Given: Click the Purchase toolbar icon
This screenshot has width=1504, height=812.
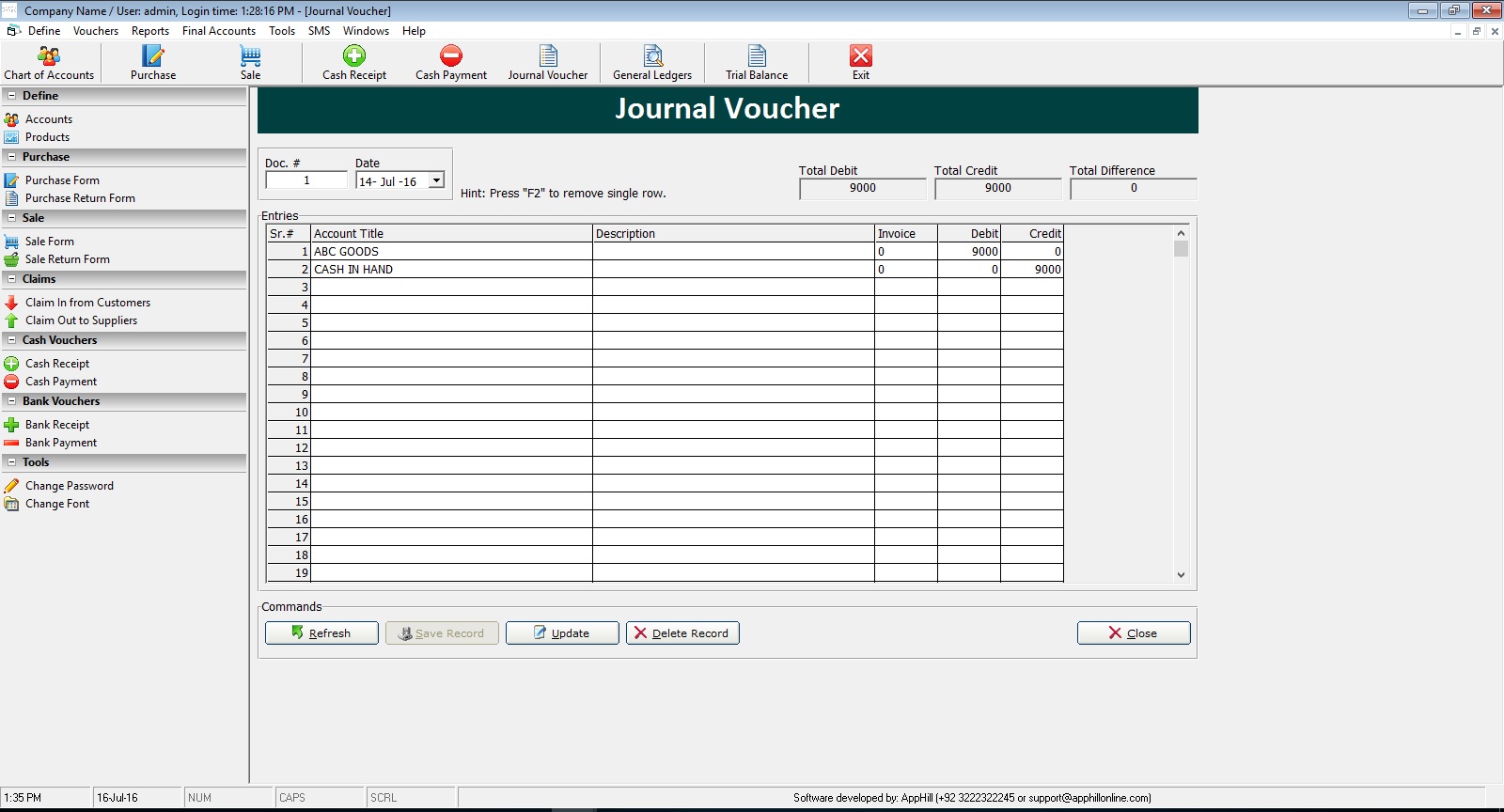Looking at the screenshot, I should [x=152, y=63].
